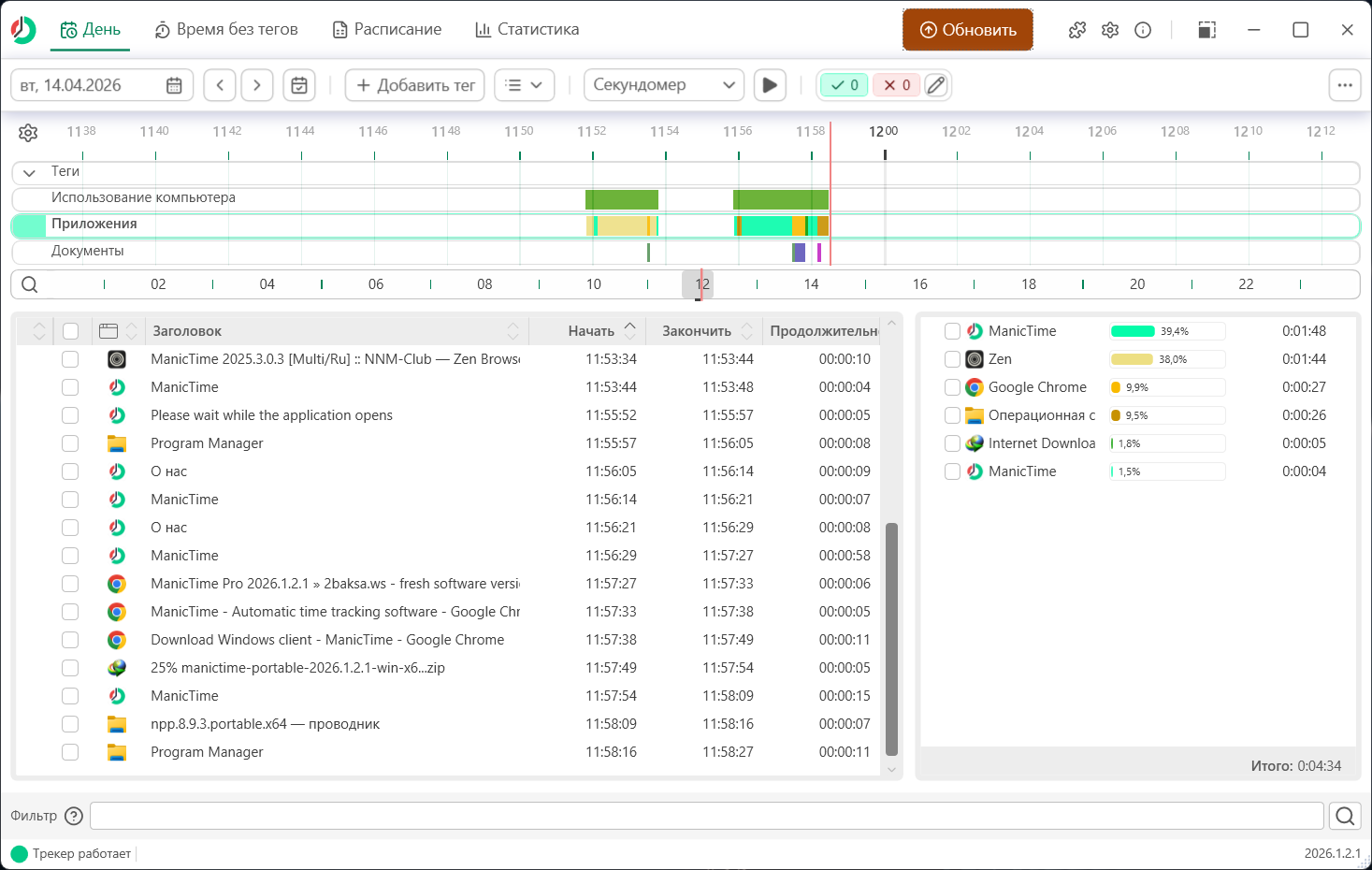Viewport: 1372px width, 870px height.
Task: Tick the select-all checkbox in the table header
Action: 70,331
